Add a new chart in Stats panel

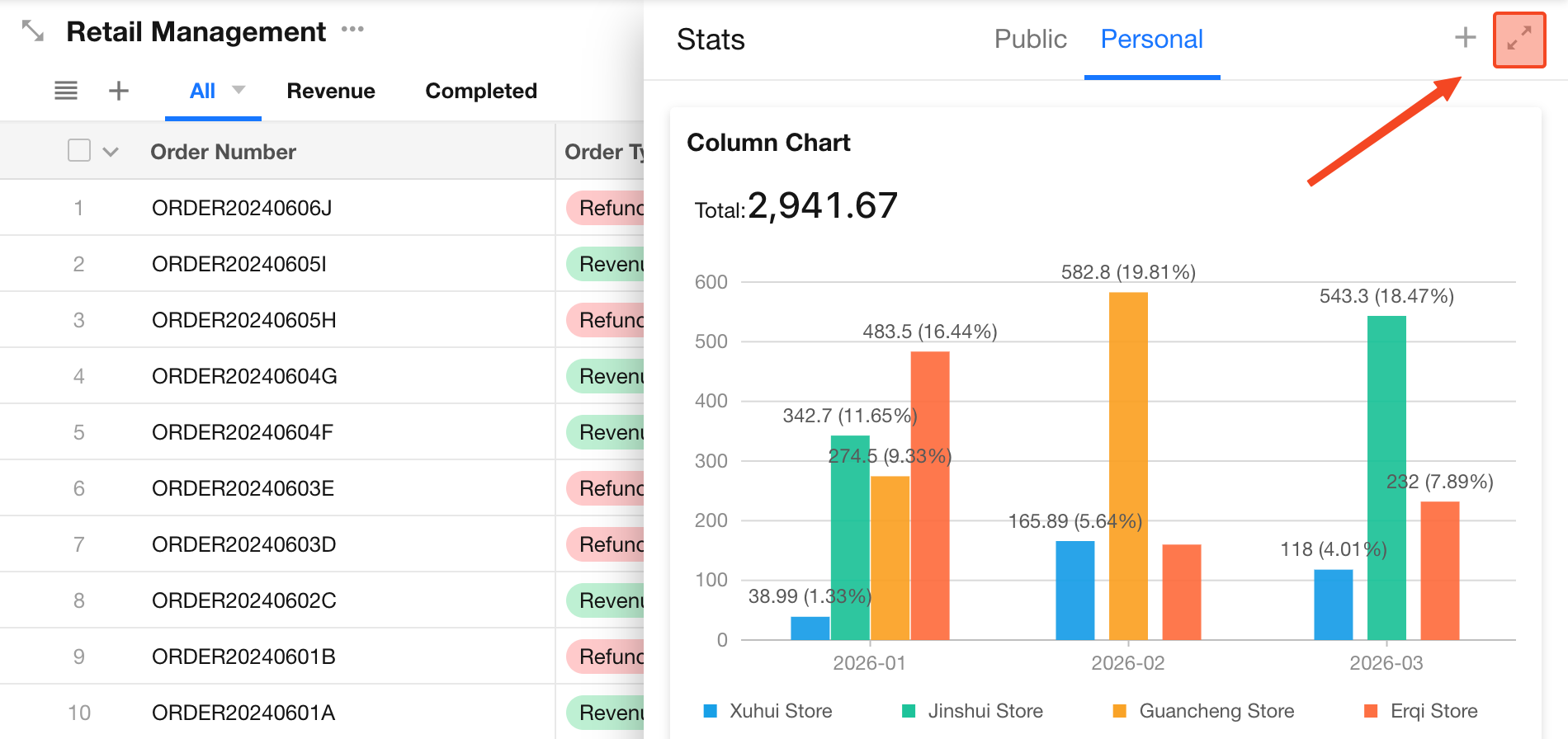1465,38
